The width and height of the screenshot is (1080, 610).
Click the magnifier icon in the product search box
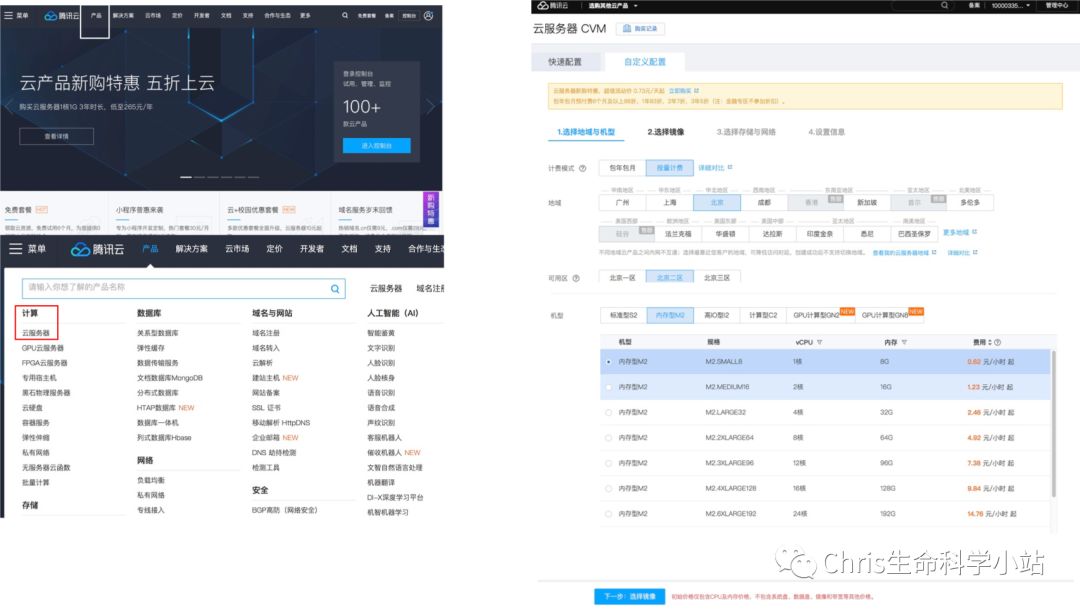335,288
